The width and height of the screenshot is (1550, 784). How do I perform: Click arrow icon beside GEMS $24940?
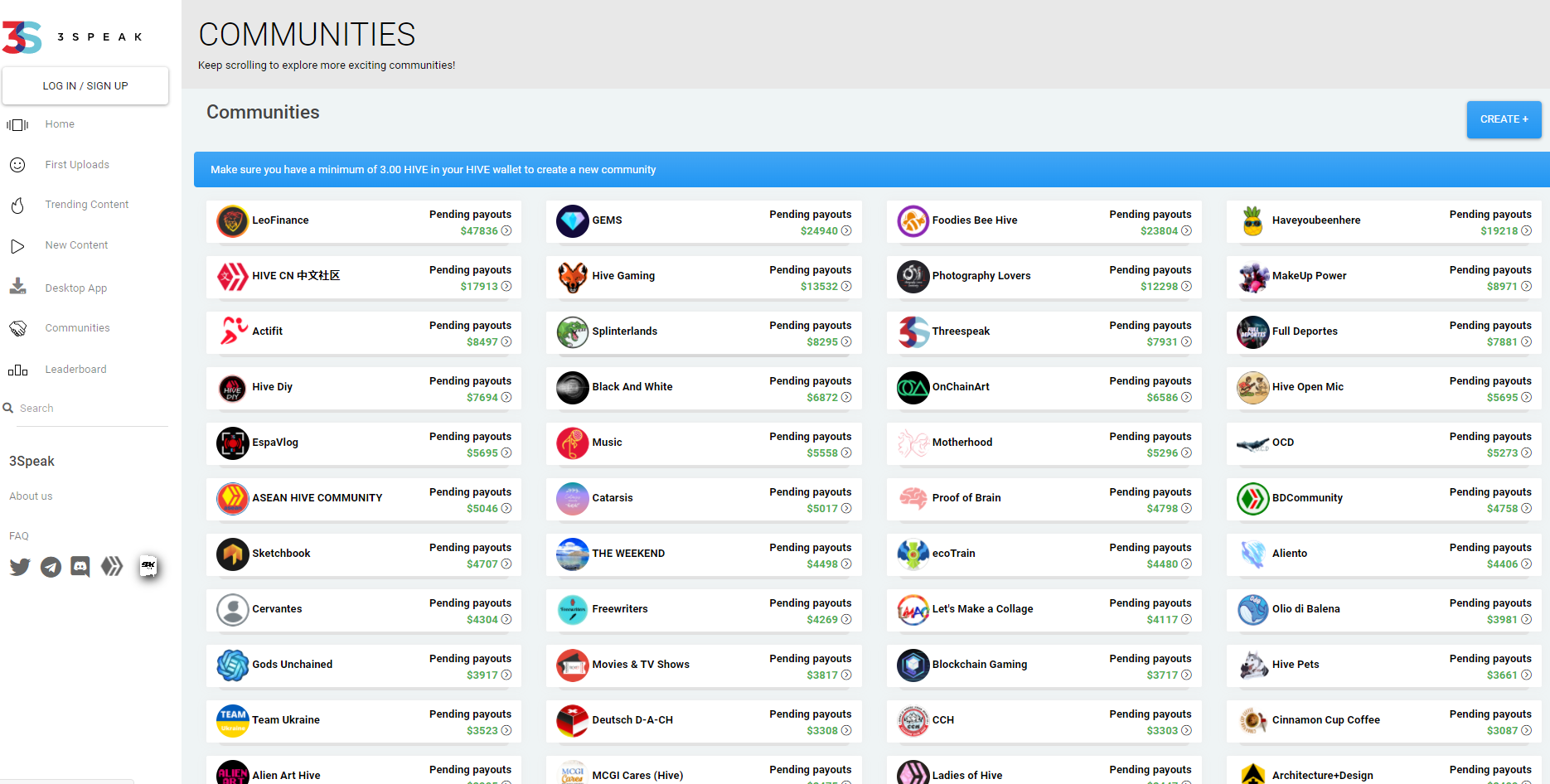(846, 231)
